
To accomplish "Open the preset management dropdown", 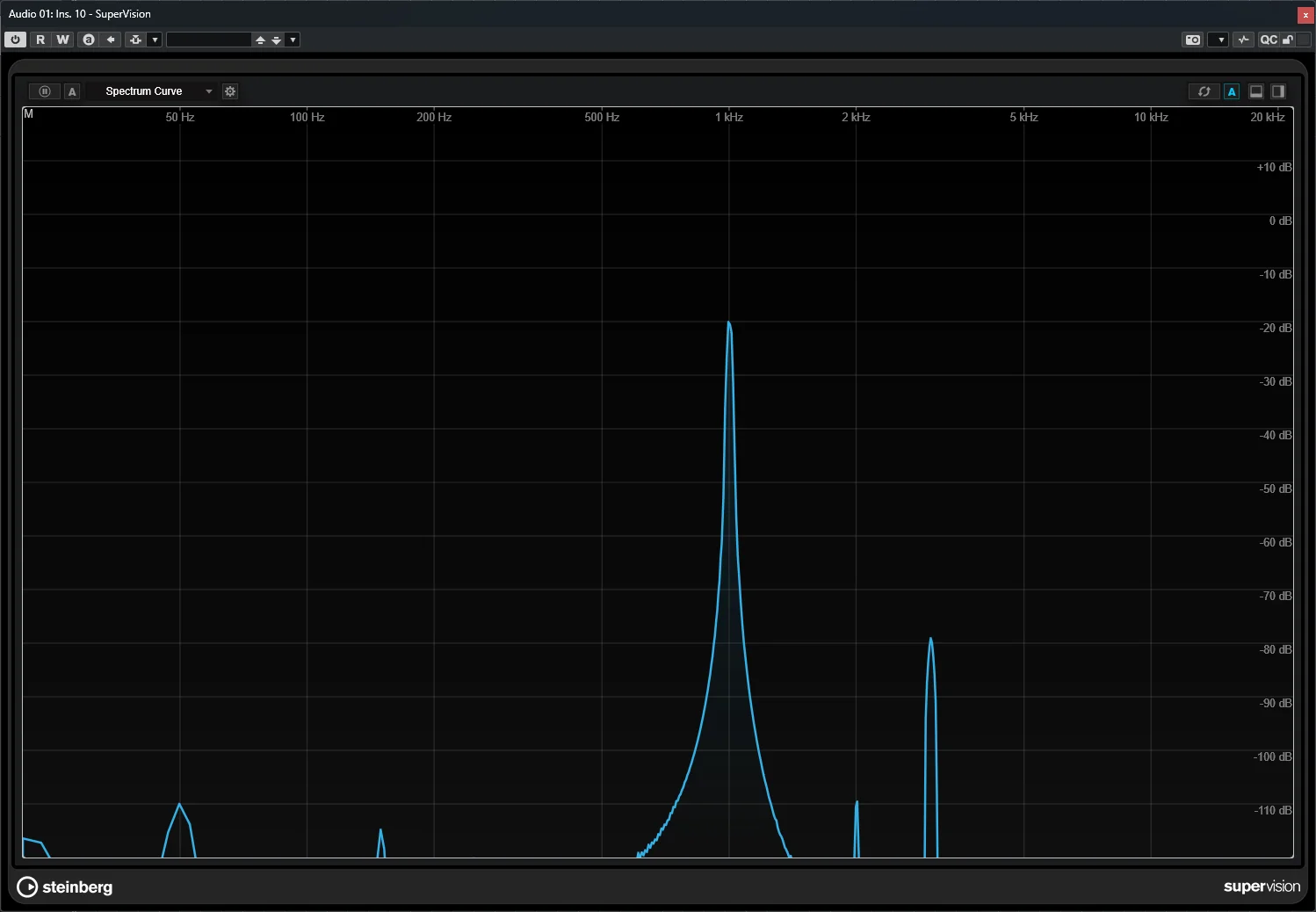I will pyautogui.click(x=293, y=40).
